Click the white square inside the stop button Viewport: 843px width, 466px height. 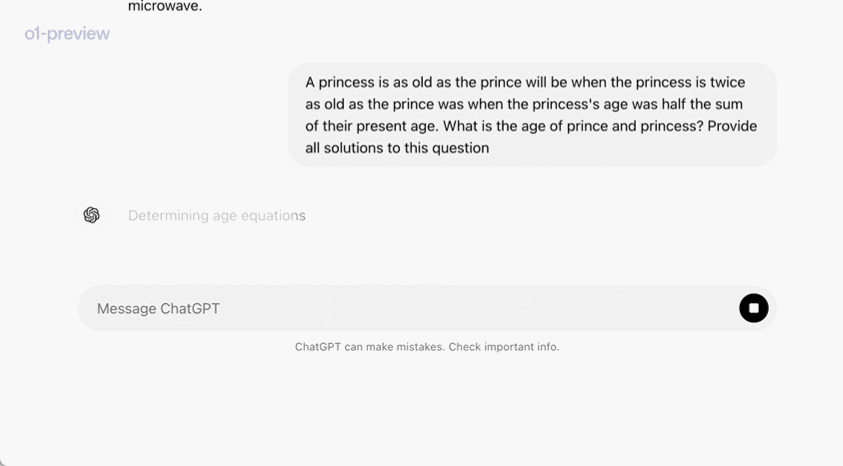click(x=754, y=308)
